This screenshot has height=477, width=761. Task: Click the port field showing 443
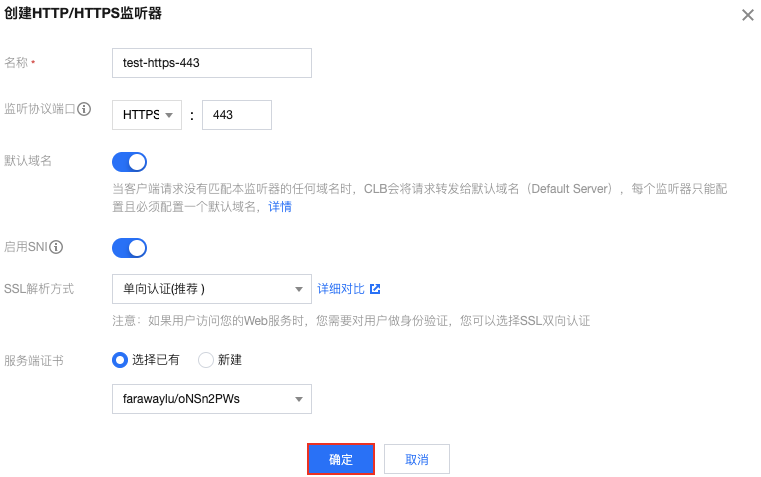click(x=237, y=115)
